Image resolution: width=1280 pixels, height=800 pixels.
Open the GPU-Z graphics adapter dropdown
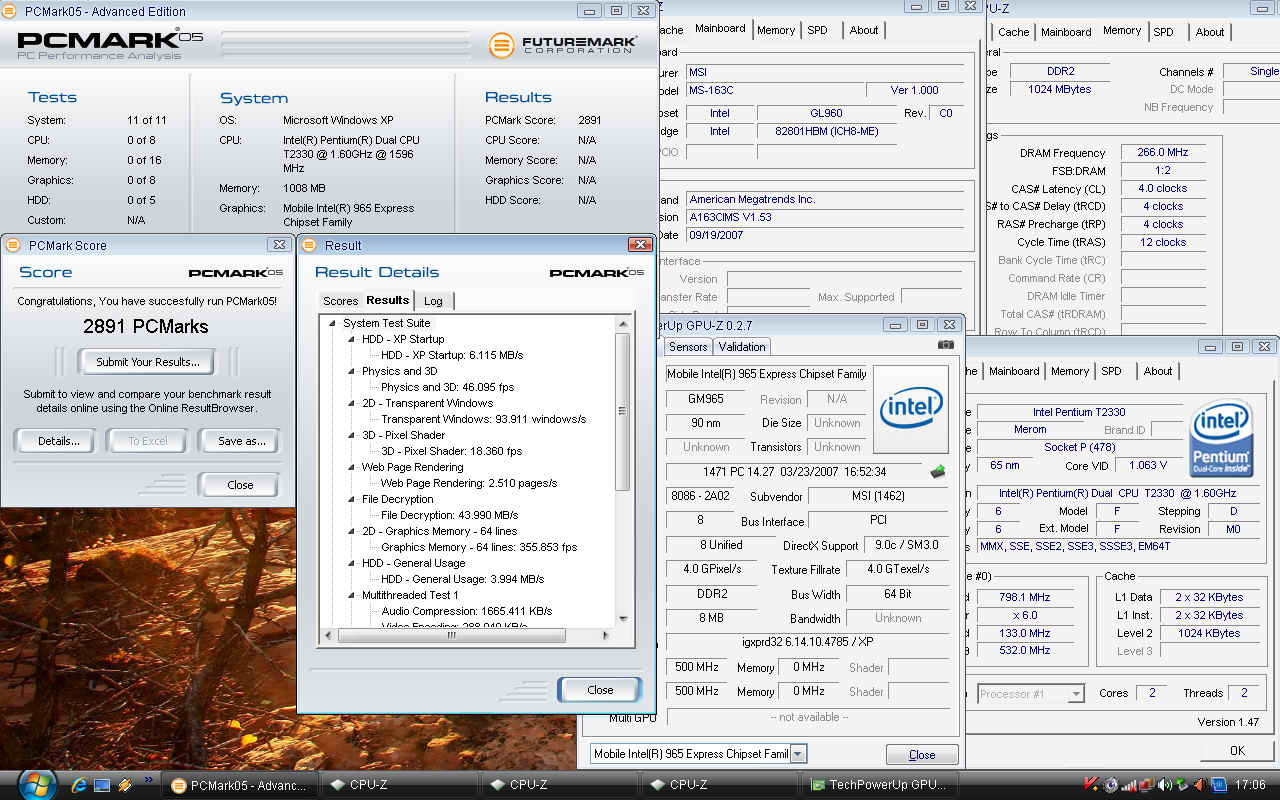(x=798, y=754)
